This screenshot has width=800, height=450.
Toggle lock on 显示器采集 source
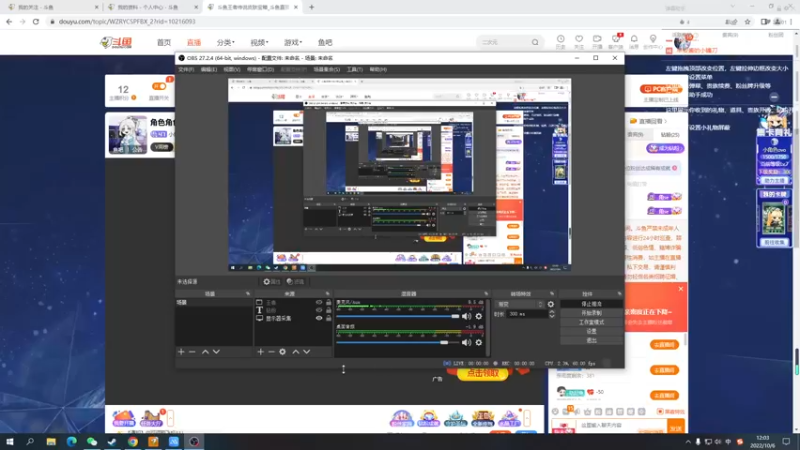click(329, 318)
